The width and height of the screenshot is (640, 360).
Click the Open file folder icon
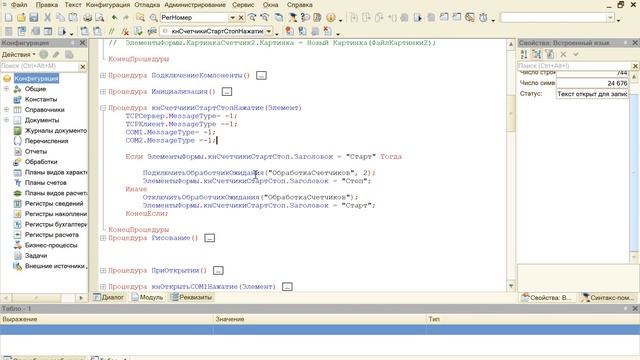21,18
